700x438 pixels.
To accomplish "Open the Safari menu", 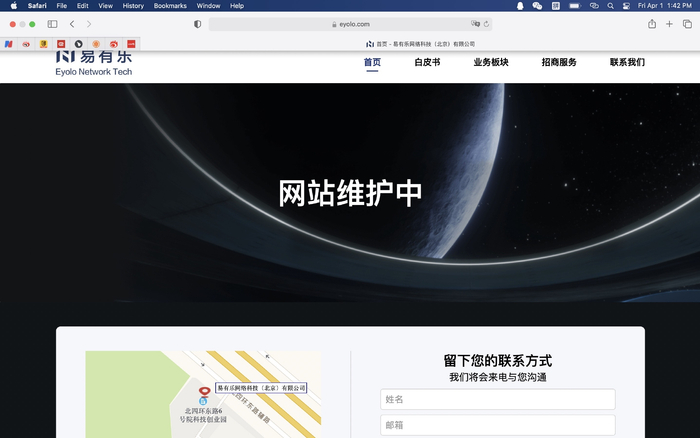I will [x=37, y=6].
